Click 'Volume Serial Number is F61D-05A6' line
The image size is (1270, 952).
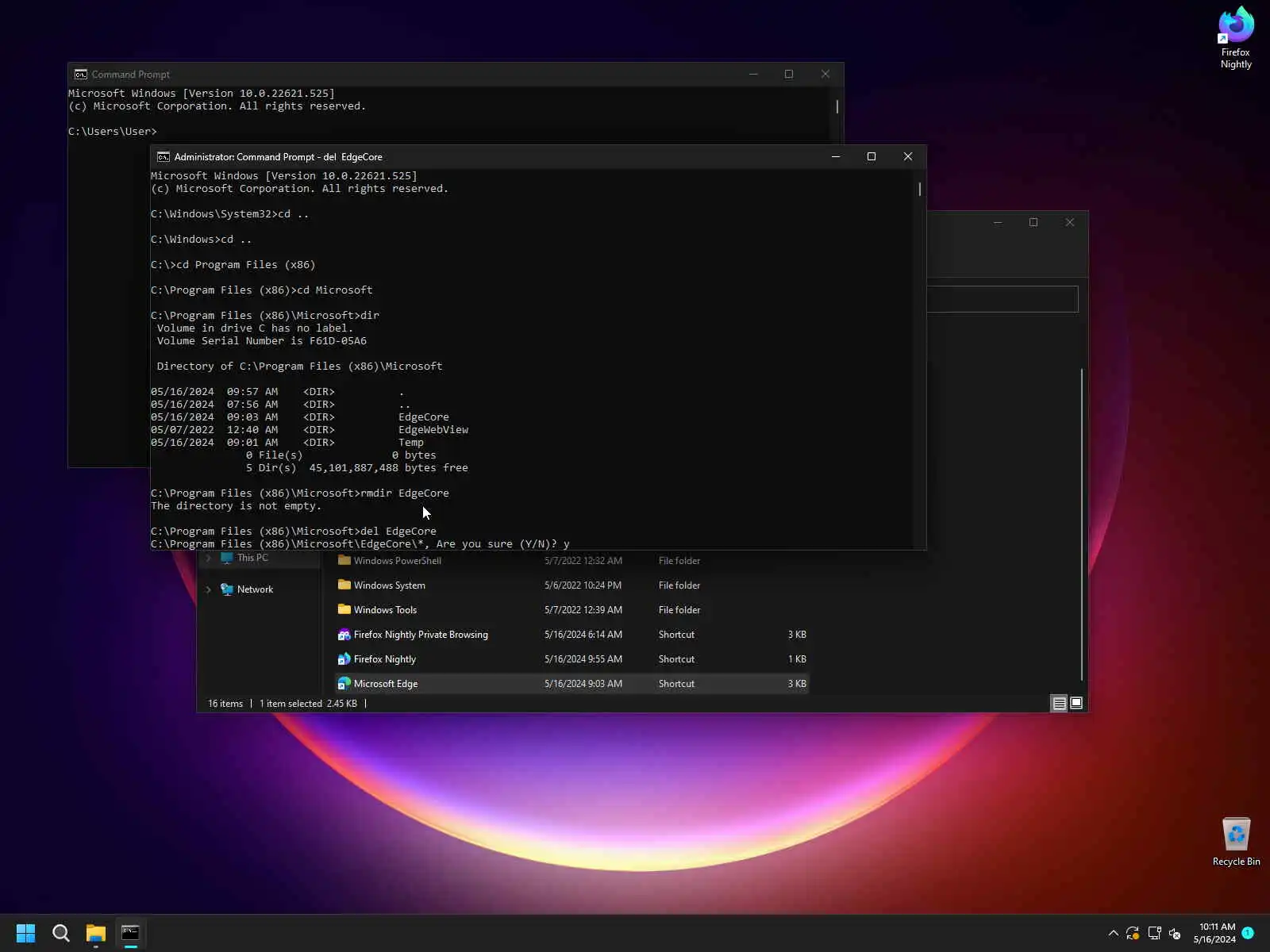262,341
